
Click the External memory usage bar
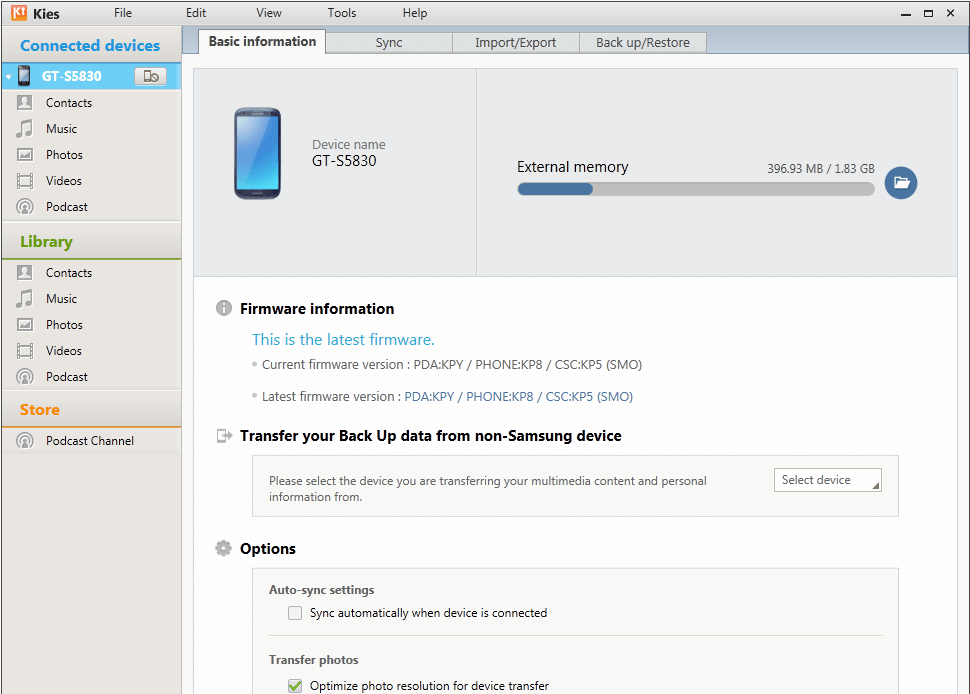(x=696, y=189)
